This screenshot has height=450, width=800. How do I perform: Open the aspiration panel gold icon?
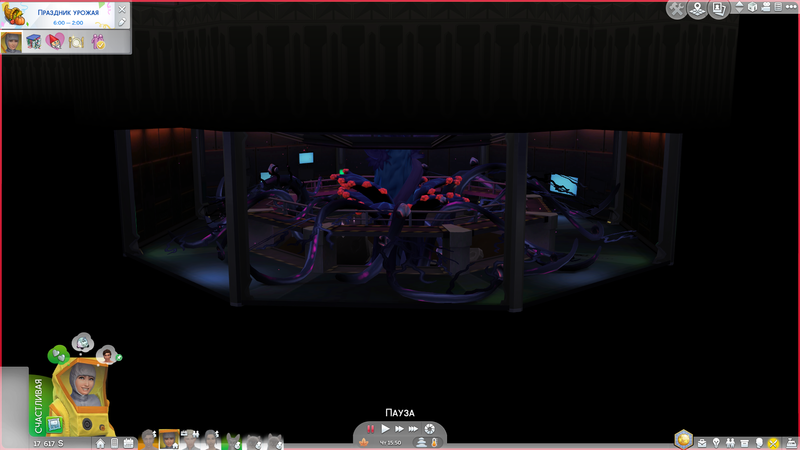click(x=684, y=438)
